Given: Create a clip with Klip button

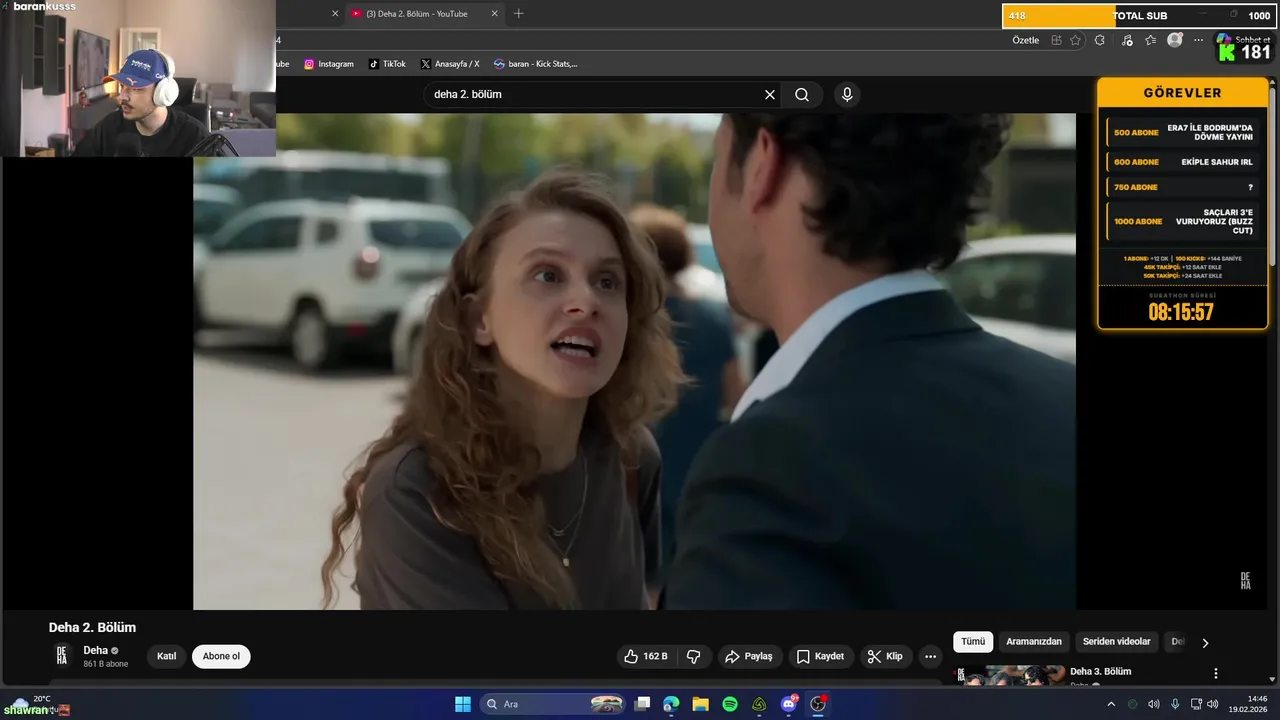Looking at the screenshot, I should coord(885,656).
